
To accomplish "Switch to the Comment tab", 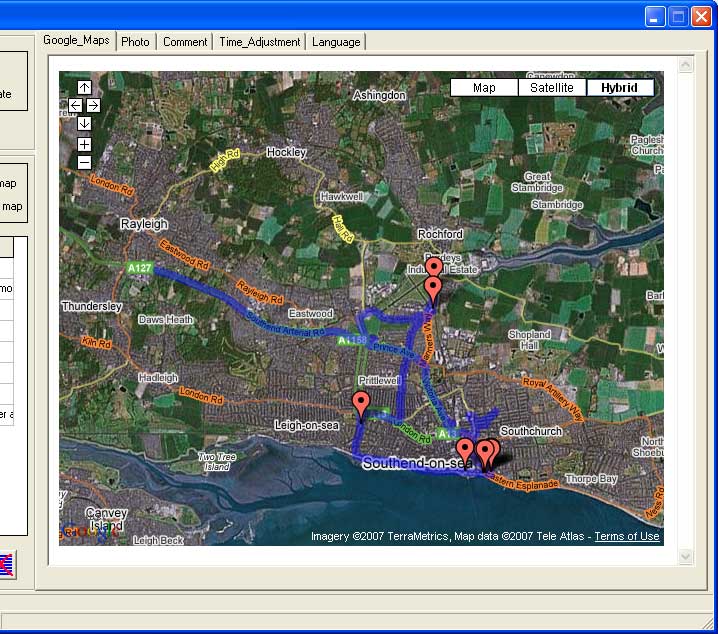I will pos(185,42).
